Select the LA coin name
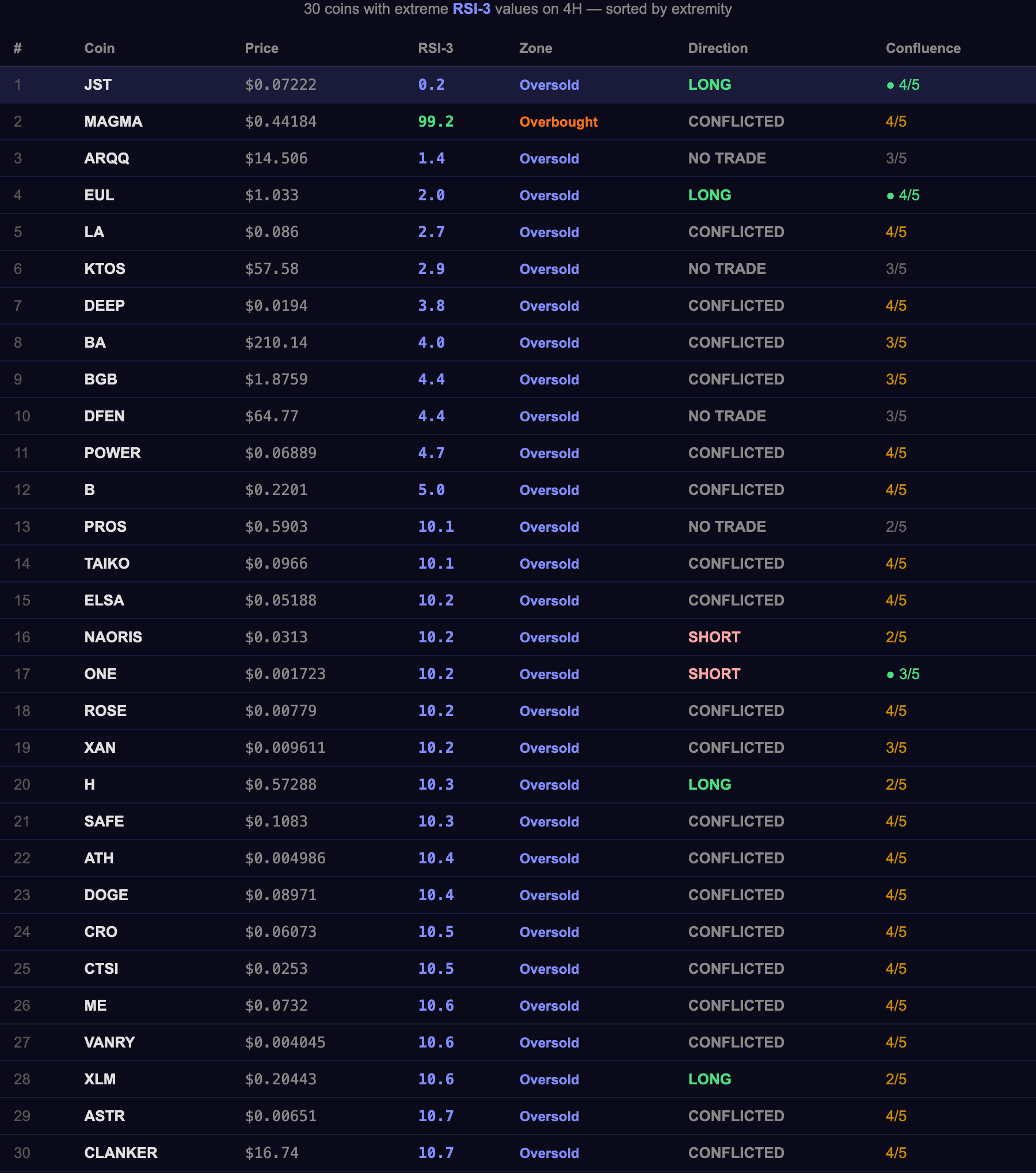The height and width of the screenshot is (1173, 1036). [94, 233]
